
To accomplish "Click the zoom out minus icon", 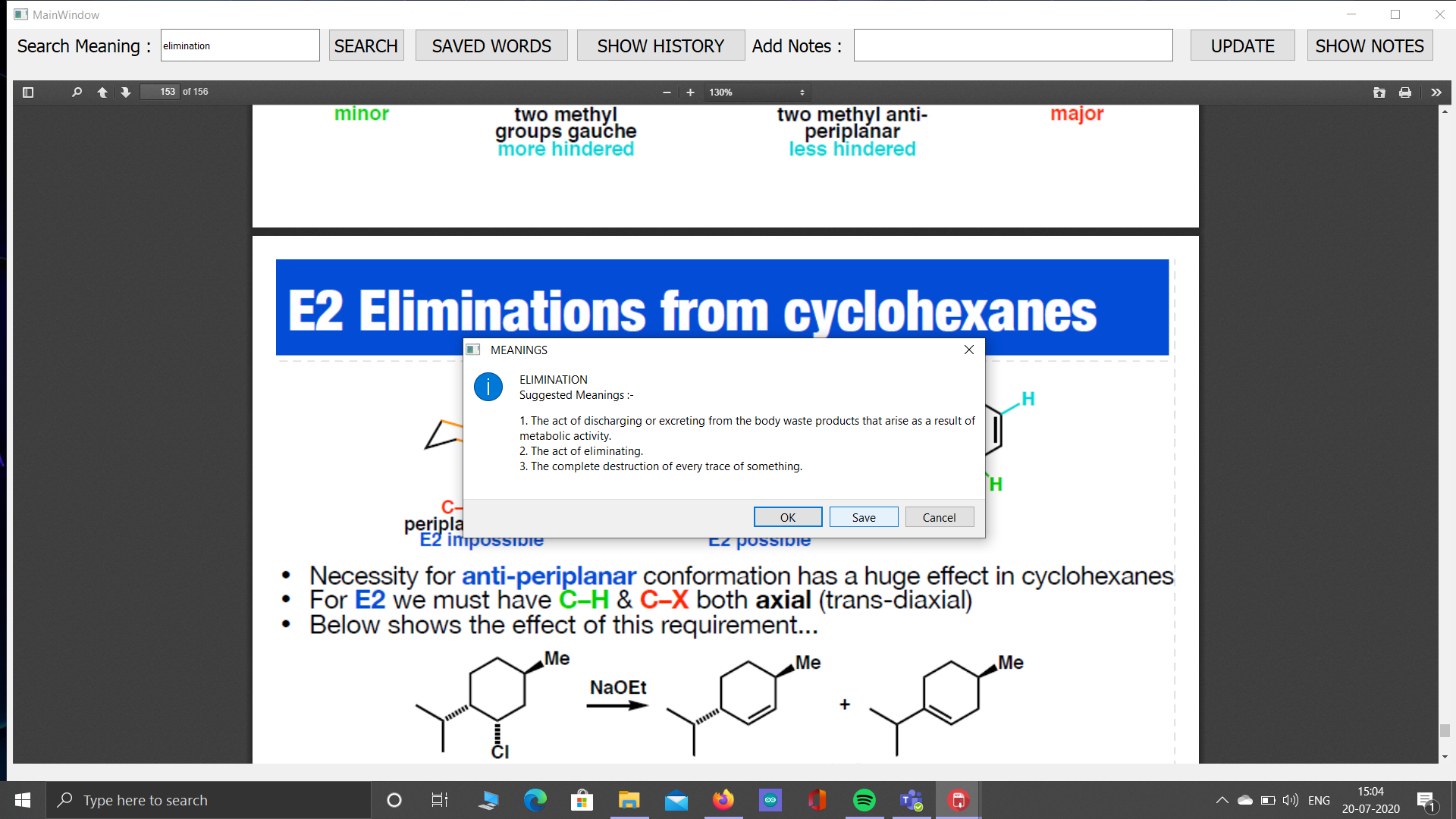I will (x=667, y=92).
